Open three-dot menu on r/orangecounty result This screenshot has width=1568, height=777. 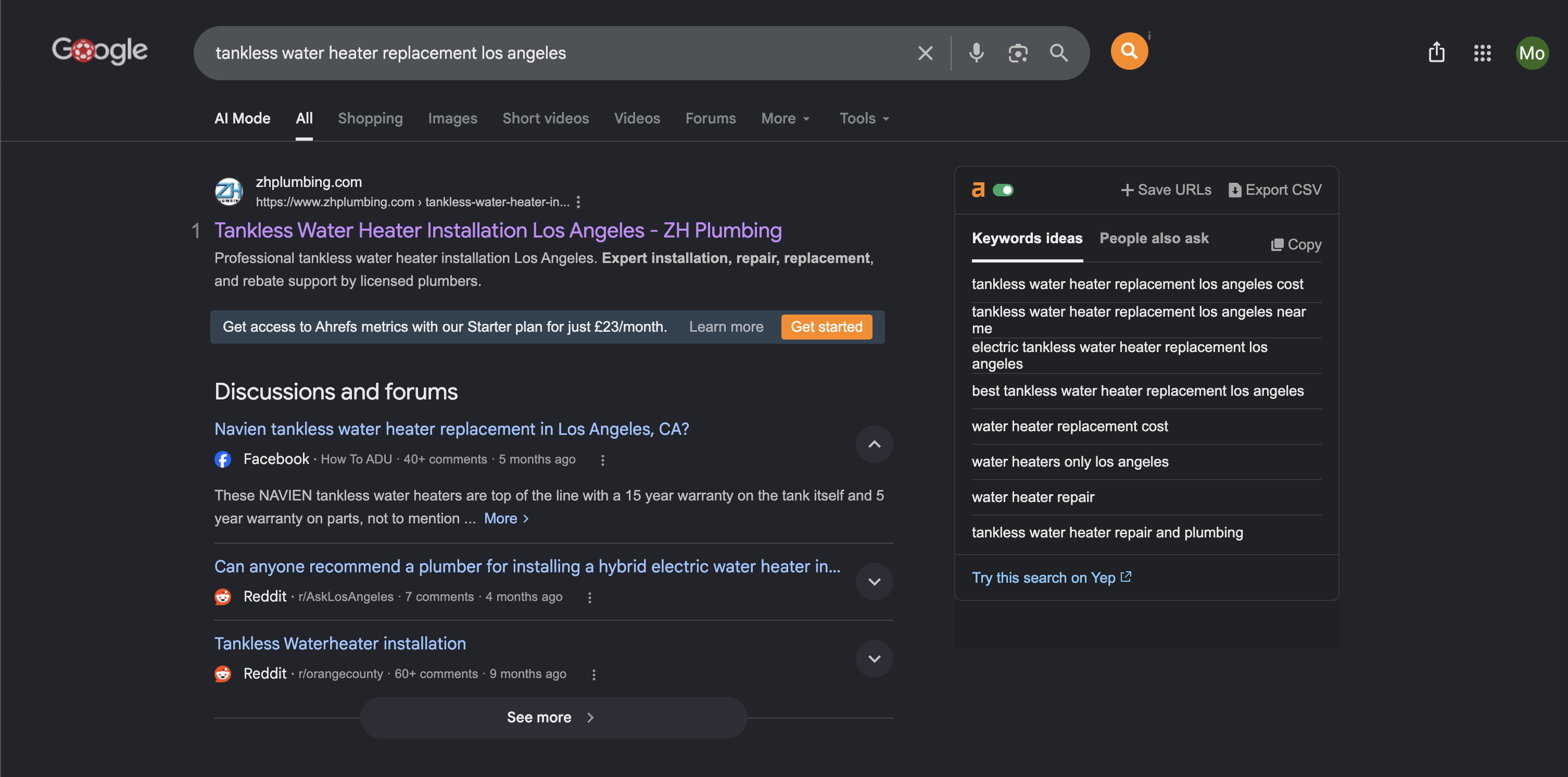[593, 674]
